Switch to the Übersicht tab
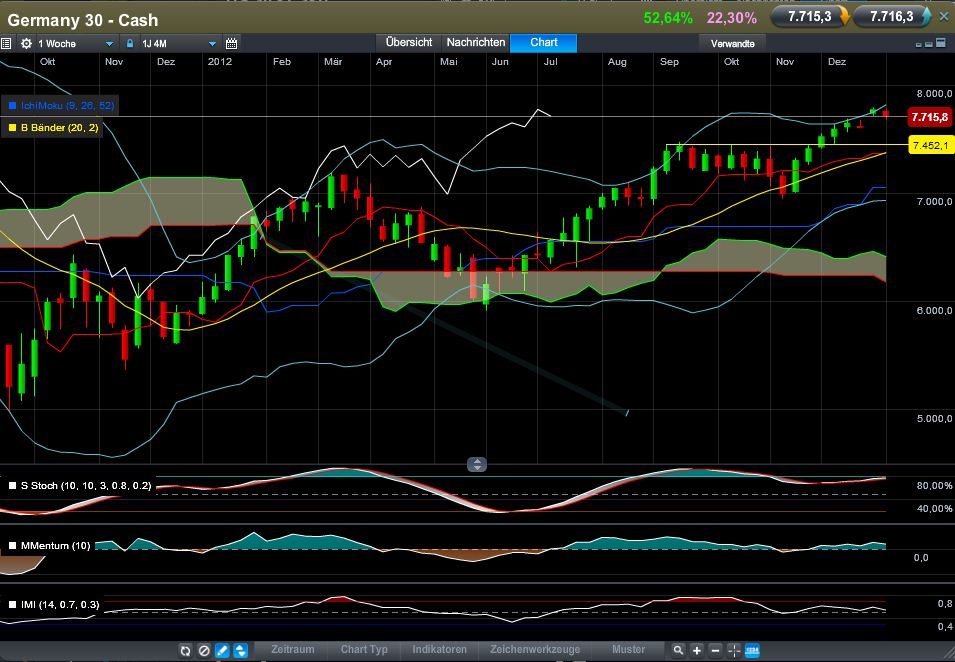 coord(409,43)
